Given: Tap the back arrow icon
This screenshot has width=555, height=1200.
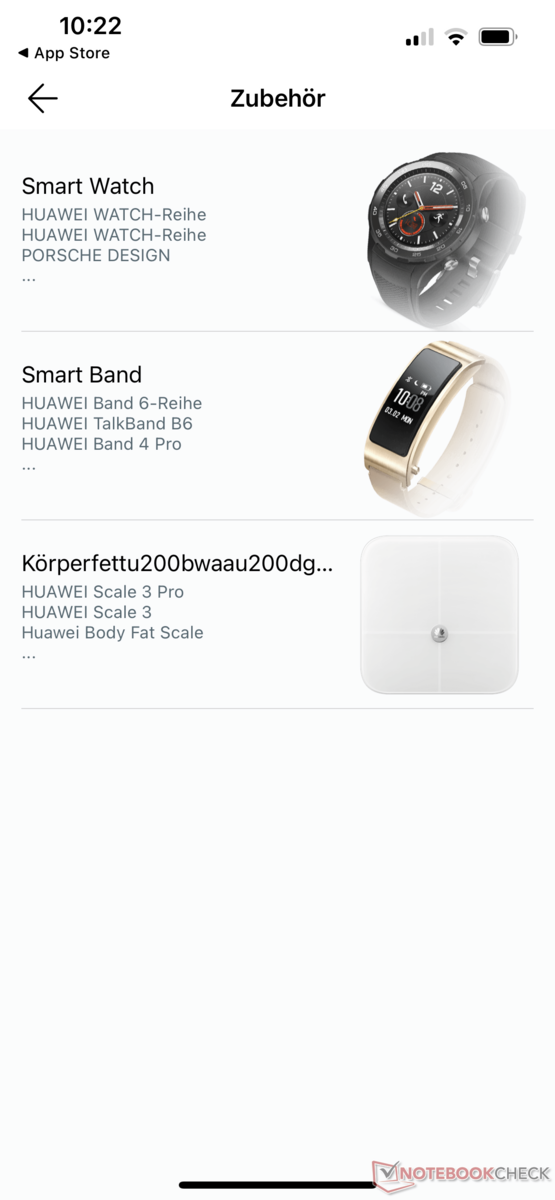Looking at the screenshot, I should click(x=42, y=98).
